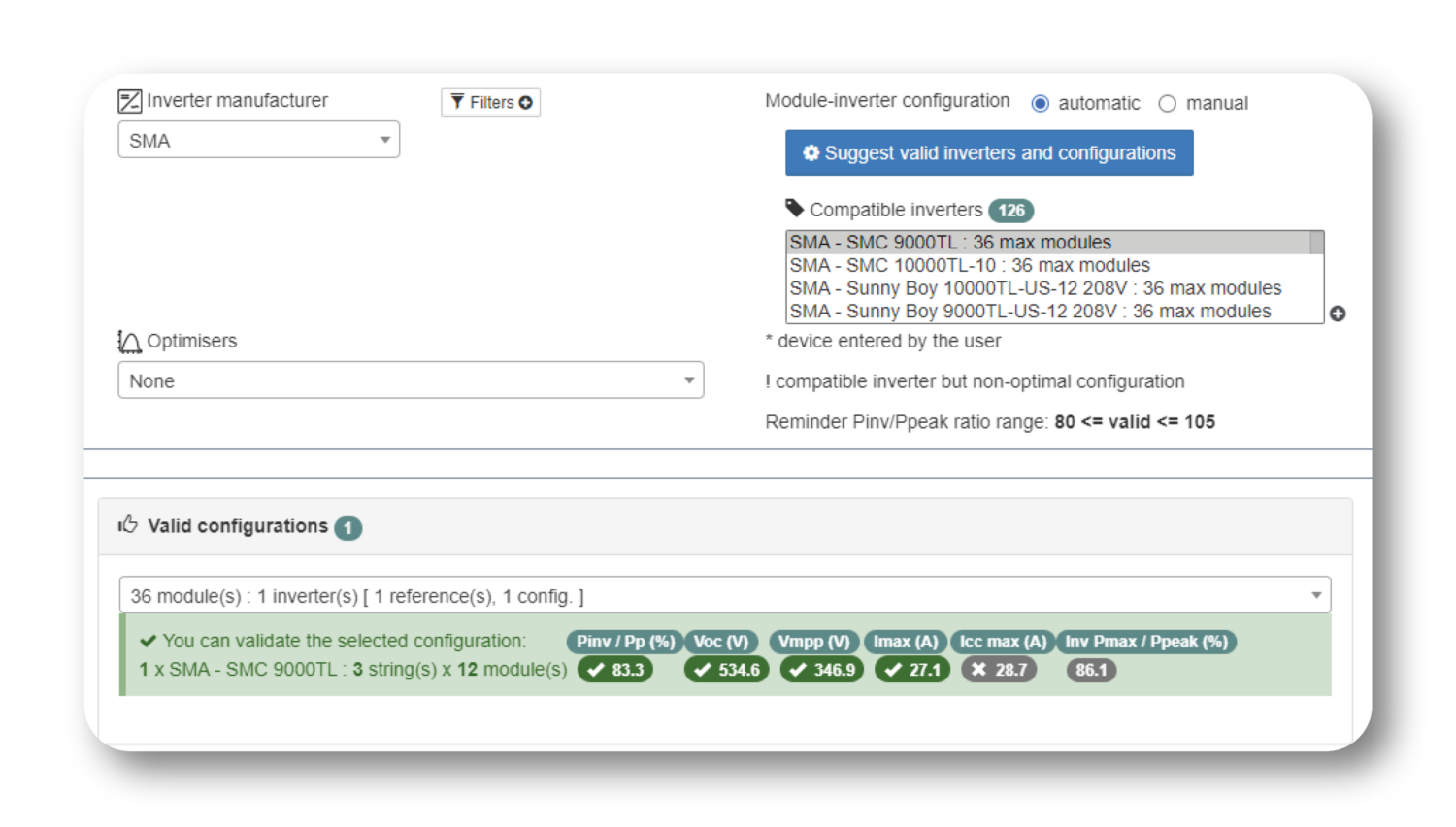Expand the Optimisers None dropdown
The width and height of the screenshot is (1456, 827).
point(411,380)
